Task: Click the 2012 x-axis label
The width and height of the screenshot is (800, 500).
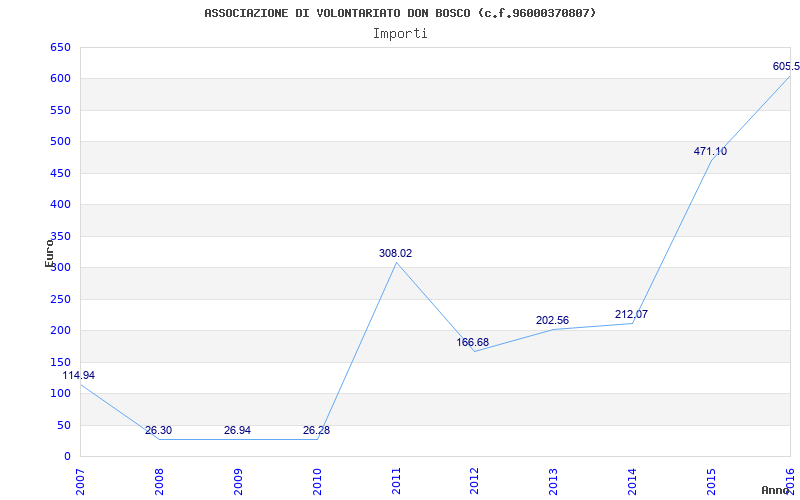Action: (x=475, y=482)
